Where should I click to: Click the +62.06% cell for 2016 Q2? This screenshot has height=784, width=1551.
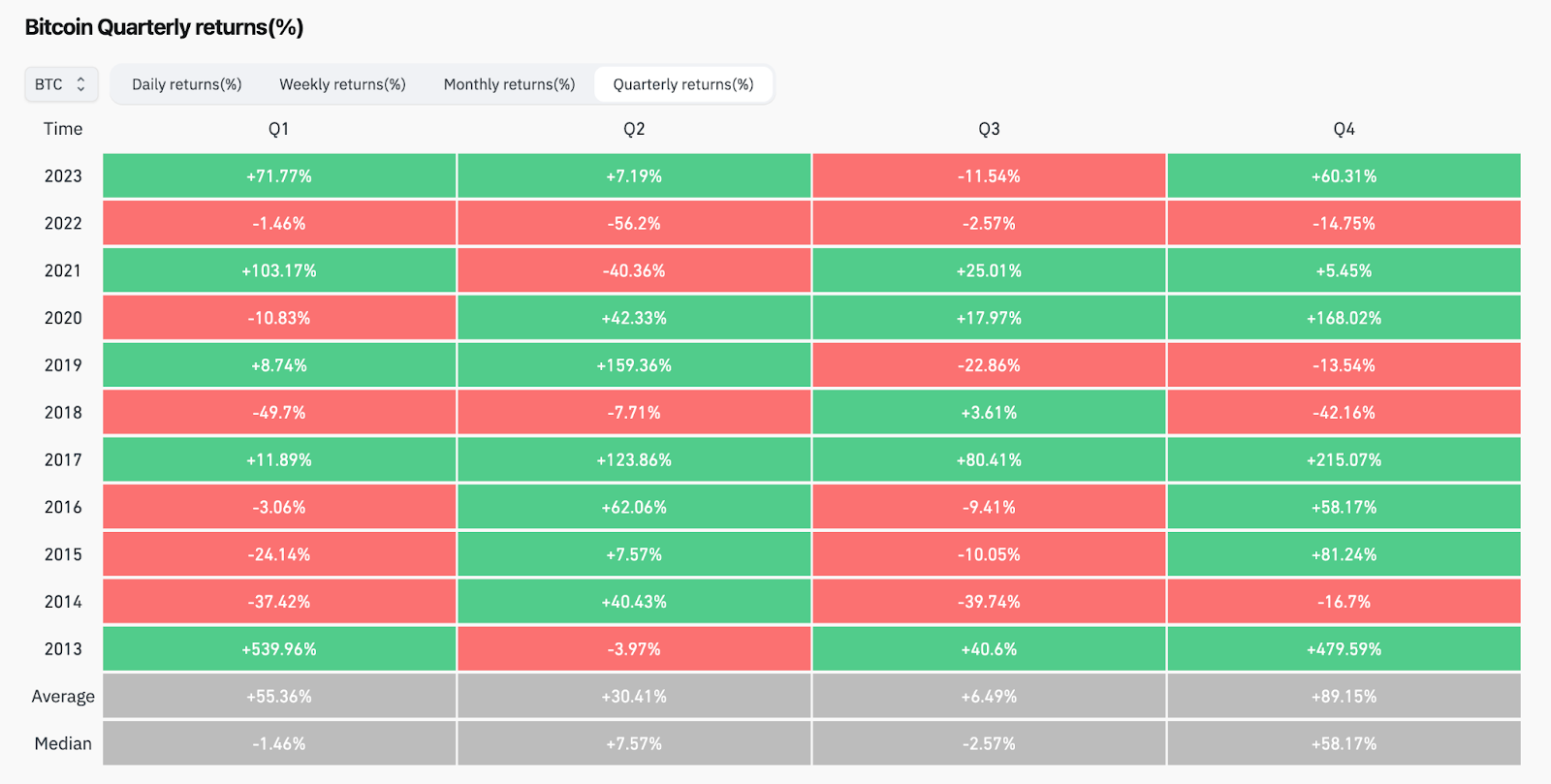click(634, 508)
